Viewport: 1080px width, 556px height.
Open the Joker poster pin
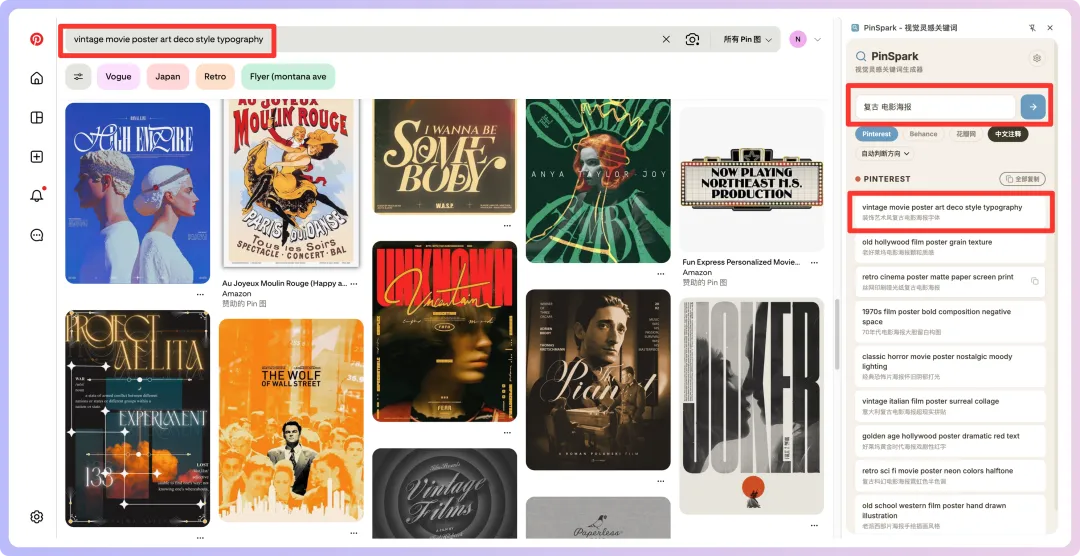click(x=752, y=406)
